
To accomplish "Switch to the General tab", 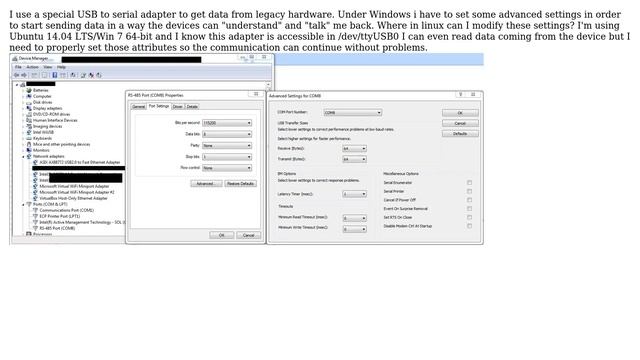I will (138, 107).
